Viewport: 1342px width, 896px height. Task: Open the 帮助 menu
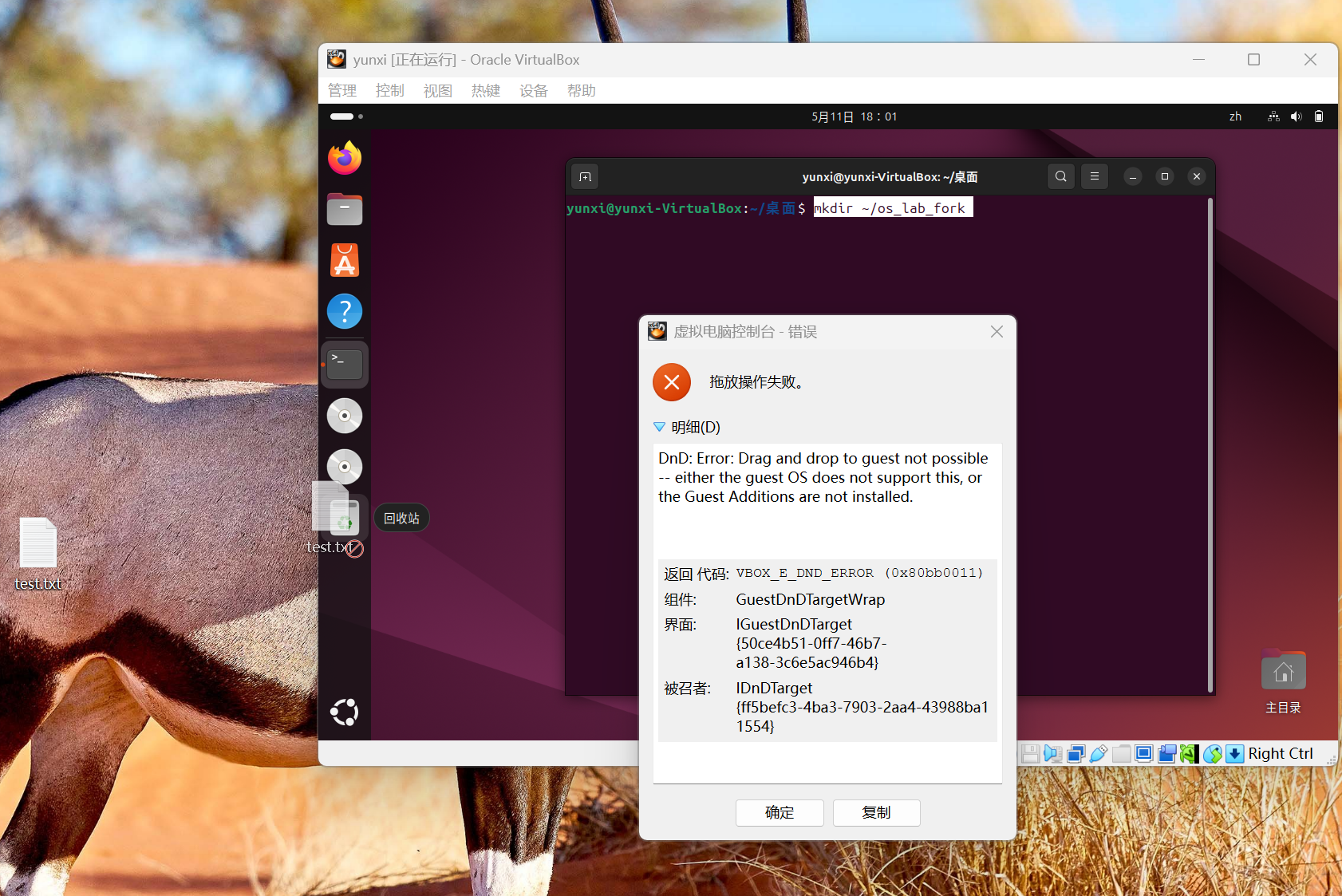[x=582, y=91]
